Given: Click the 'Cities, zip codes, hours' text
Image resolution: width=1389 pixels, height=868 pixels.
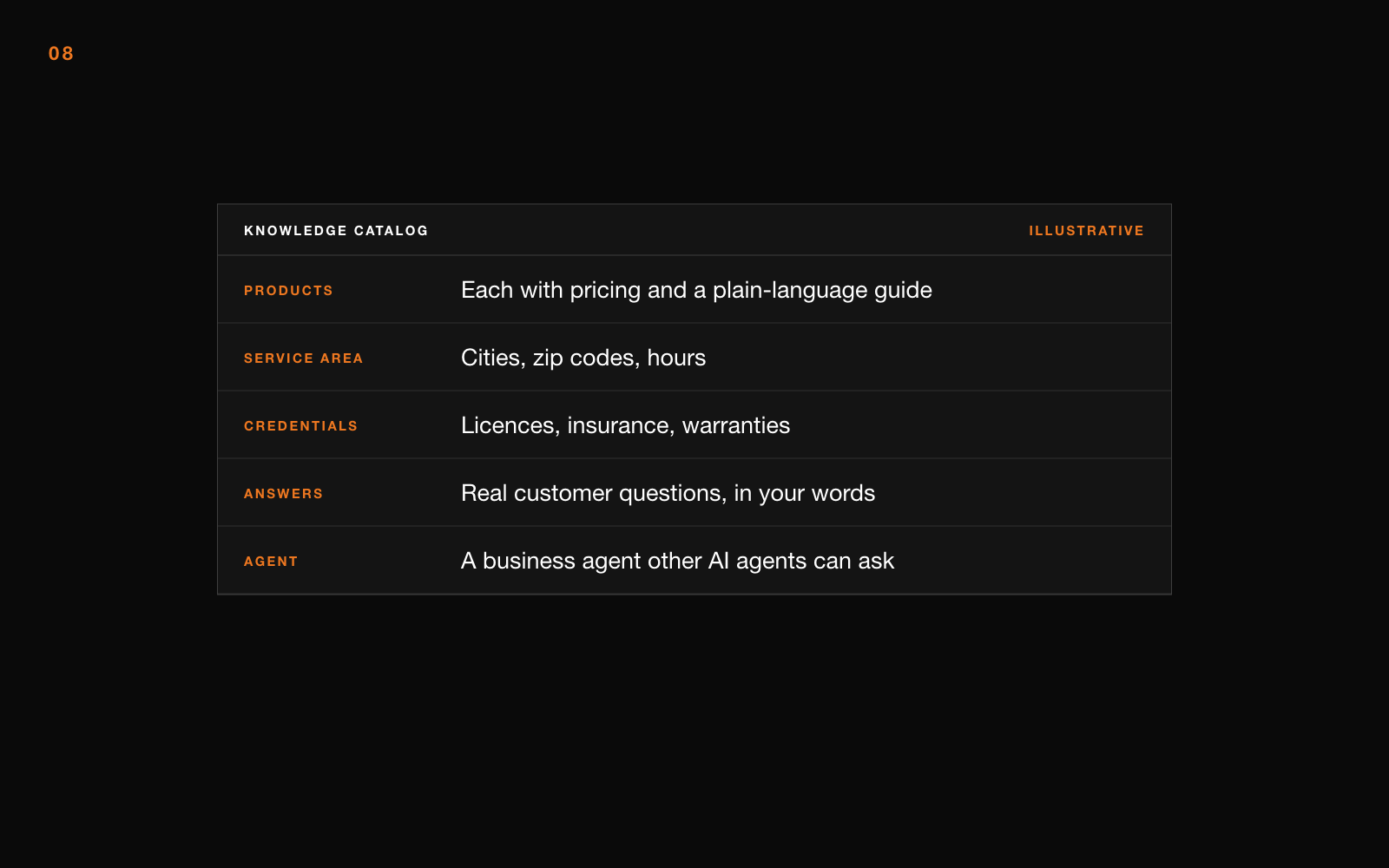Looking at the screenshot, I should point(583,358).
